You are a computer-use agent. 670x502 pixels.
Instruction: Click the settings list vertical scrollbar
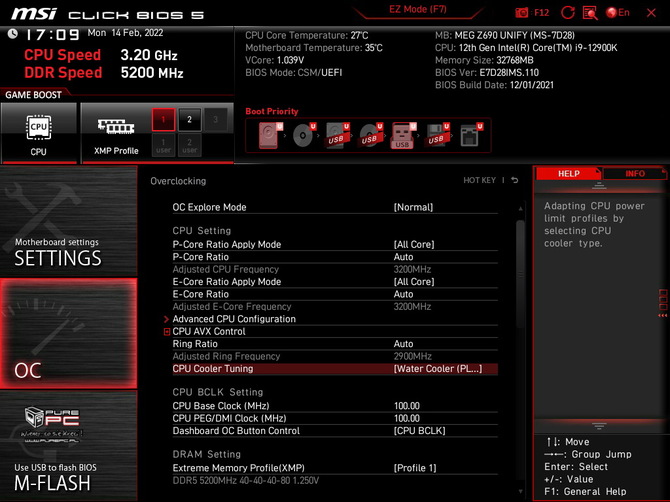pos(520,273)
